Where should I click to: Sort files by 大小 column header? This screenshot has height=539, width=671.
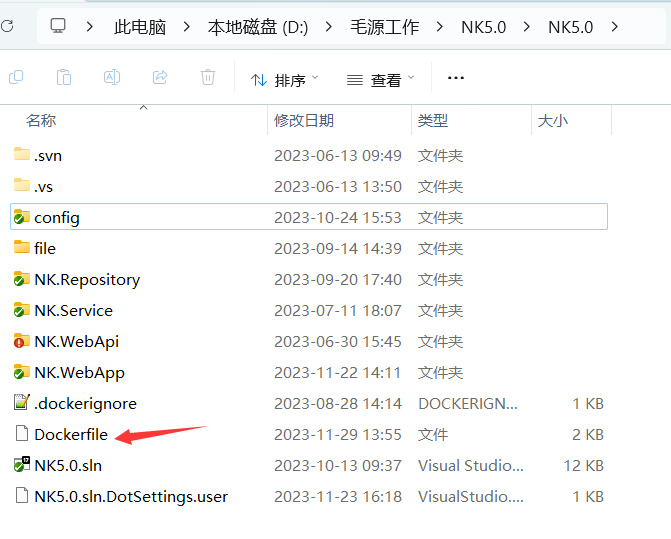pos(552,120)
